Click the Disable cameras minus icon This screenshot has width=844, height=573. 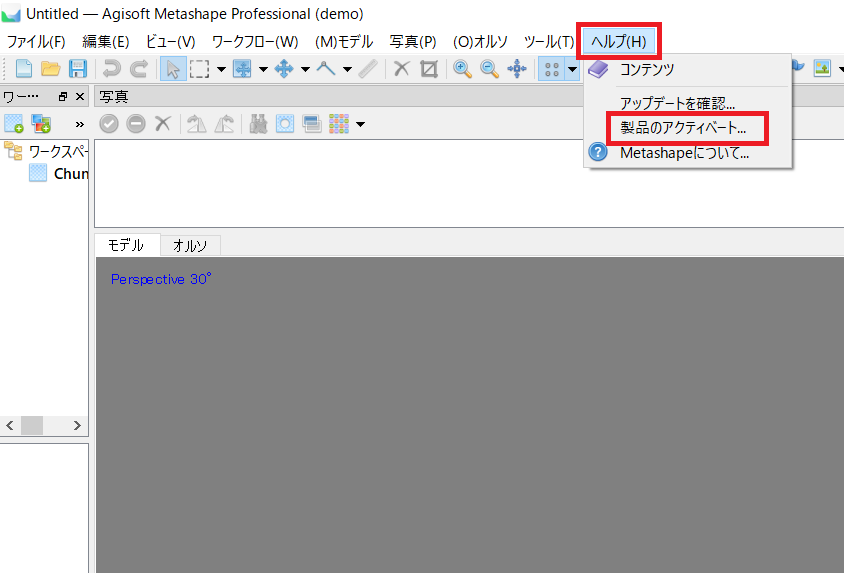click(x=136, y=124)
